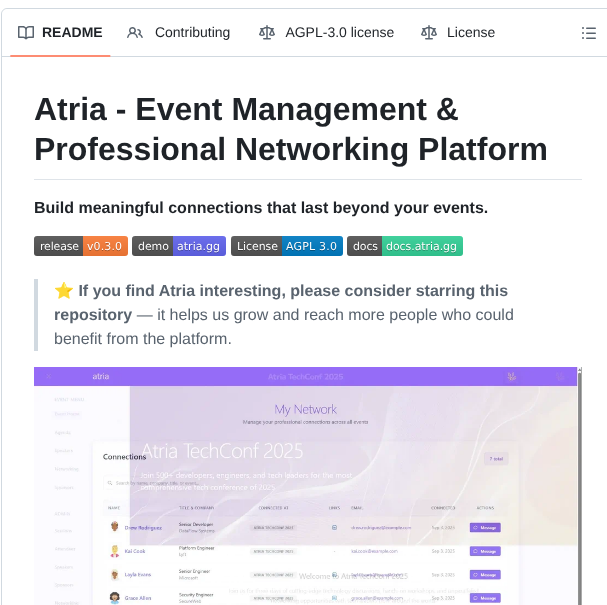Switch to the README tab

tap(71, 33)
